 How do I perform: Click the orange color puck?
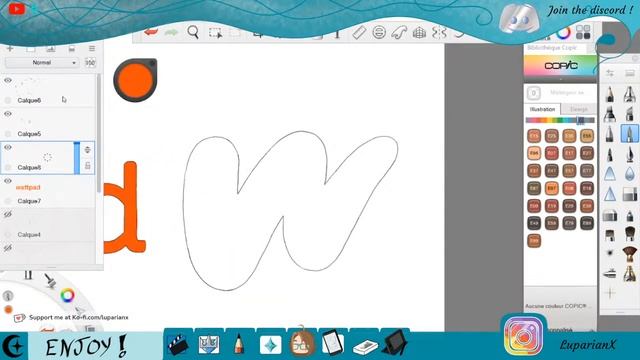coord(135,80)
